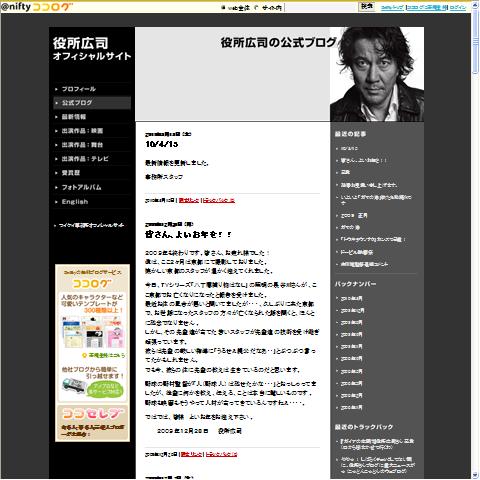Click the 役所広司 オフィシャルサイト site title
This screenshot has width=480, height=480.
[x=92, y=49]
